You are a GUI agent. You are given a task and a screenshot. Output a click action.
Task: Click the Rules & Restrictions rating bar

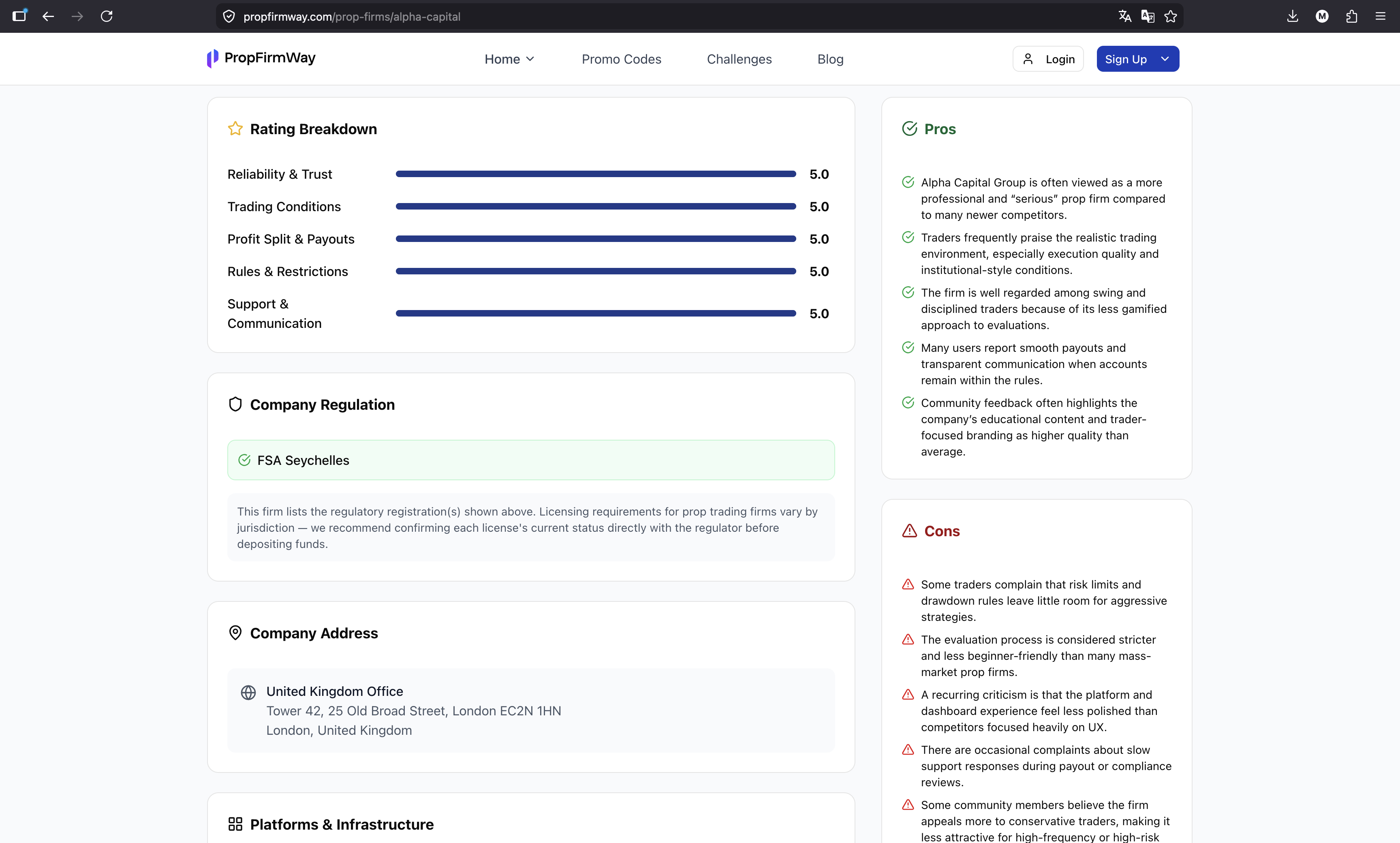pyautogui.click(x=596, y=272)
